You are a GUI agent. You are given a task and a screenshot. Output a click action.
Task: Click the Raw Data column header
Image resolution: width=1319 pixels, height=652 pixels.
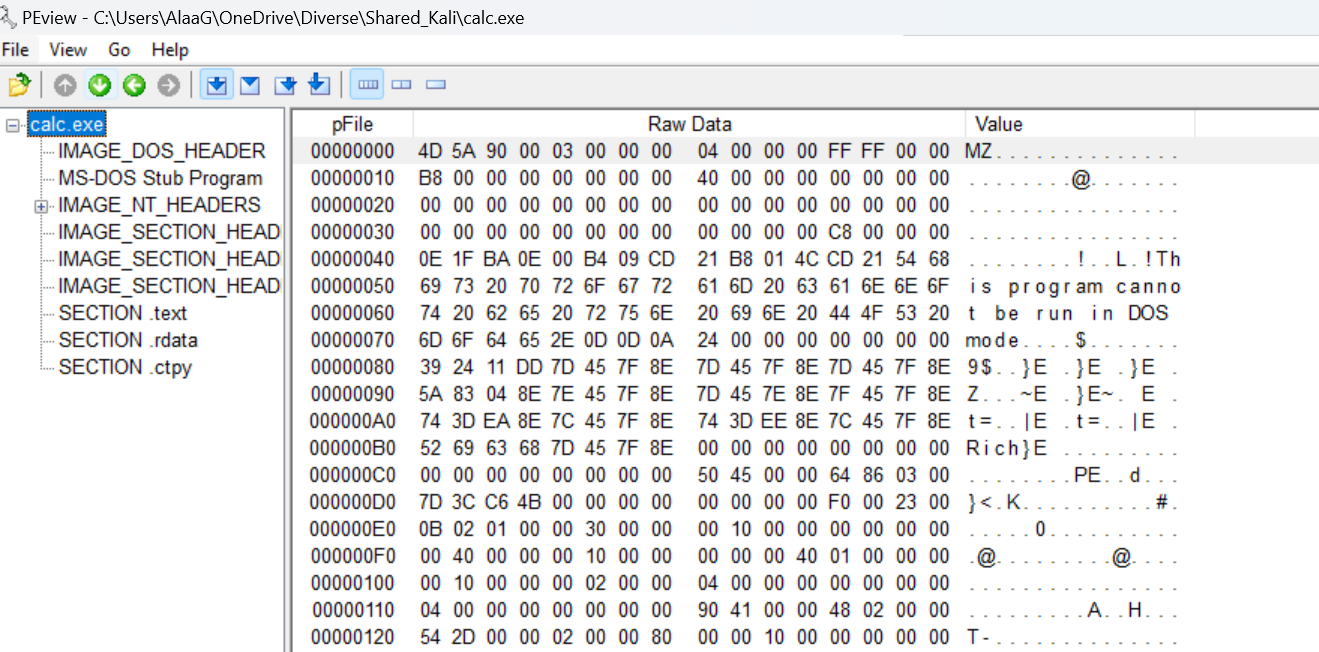[x=689, y=124]
